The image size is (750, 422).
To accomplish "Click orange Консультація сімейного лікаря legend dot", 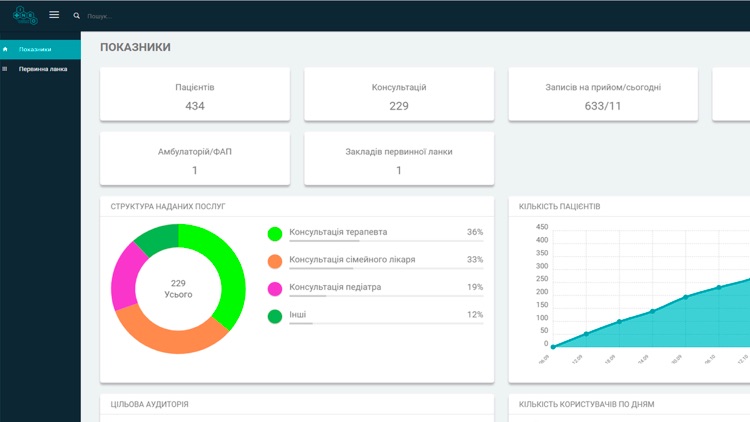I will coord(275,262).
